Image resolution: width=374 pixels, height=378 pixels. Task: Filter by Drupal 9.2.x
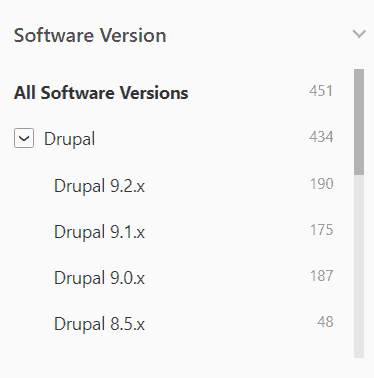(99, 186)
